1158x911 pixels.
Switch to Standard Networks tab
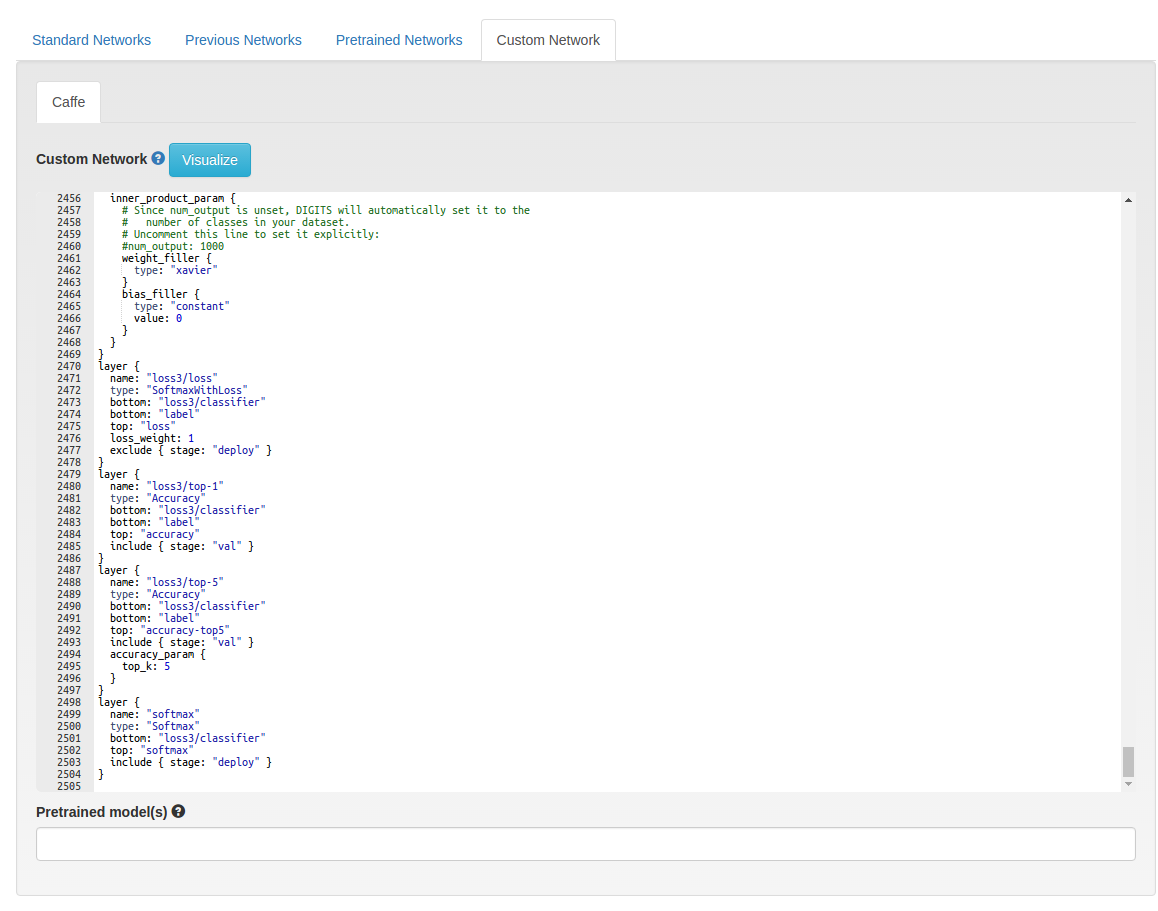point(92,40)
